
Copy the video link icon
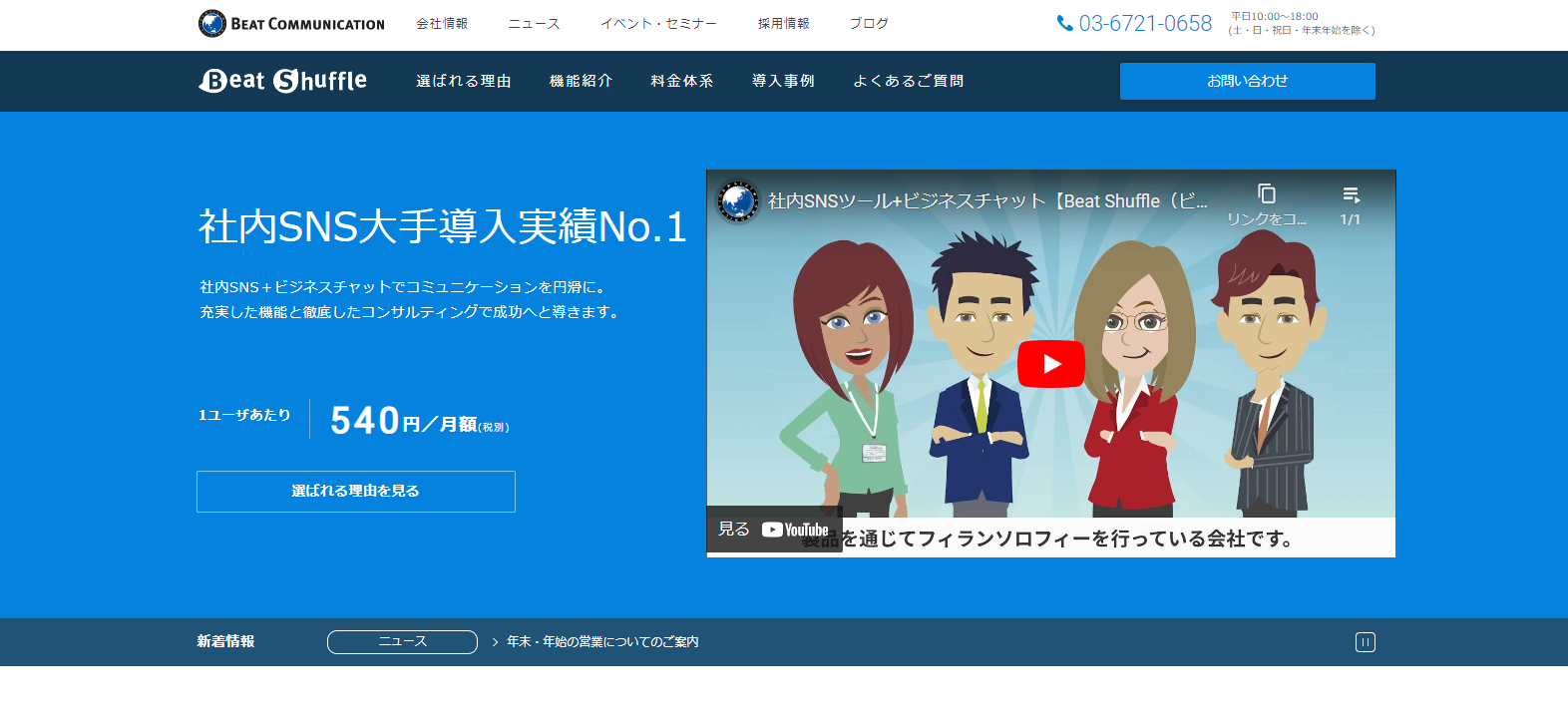click(1267, 193)
